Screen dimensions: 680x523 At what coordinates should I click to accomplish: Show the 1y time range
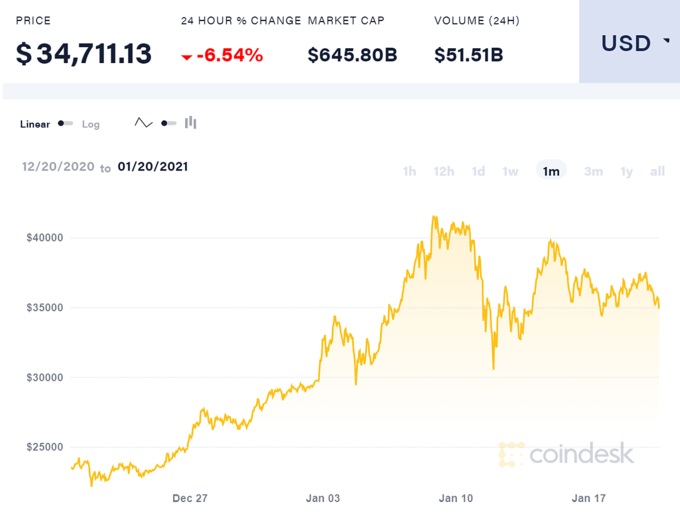click(626, 171)
